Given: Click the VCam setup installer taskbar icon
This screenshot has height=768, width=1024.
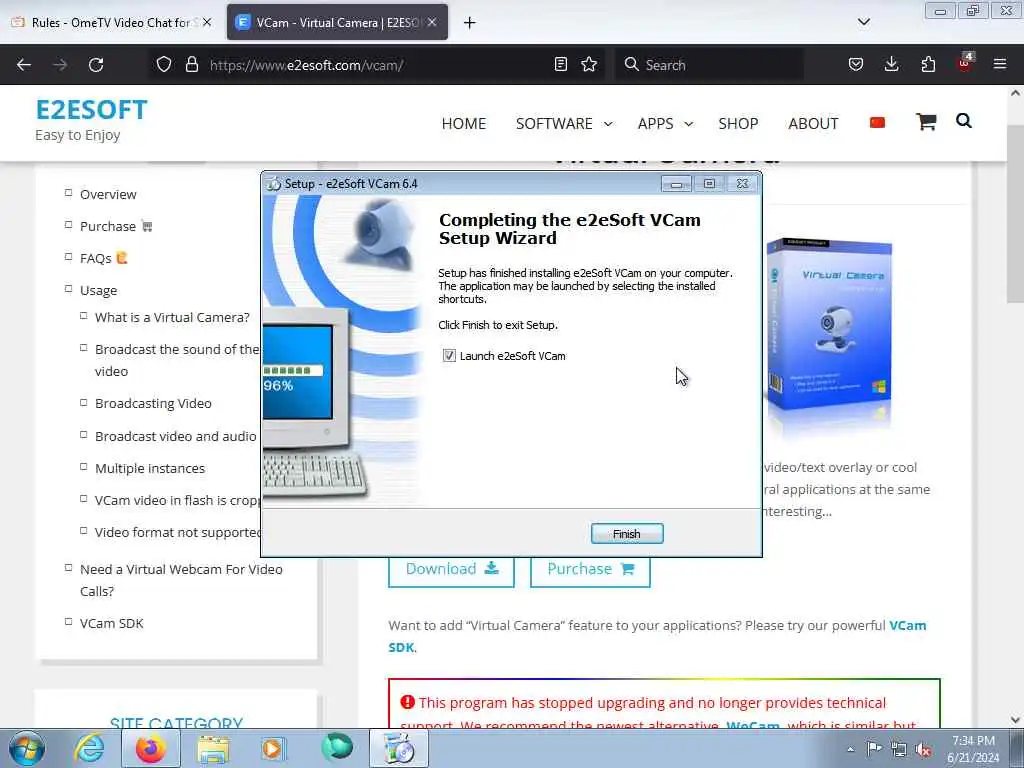Looking at the screenshot, I should pyautogui.click(x=398, y=748).
